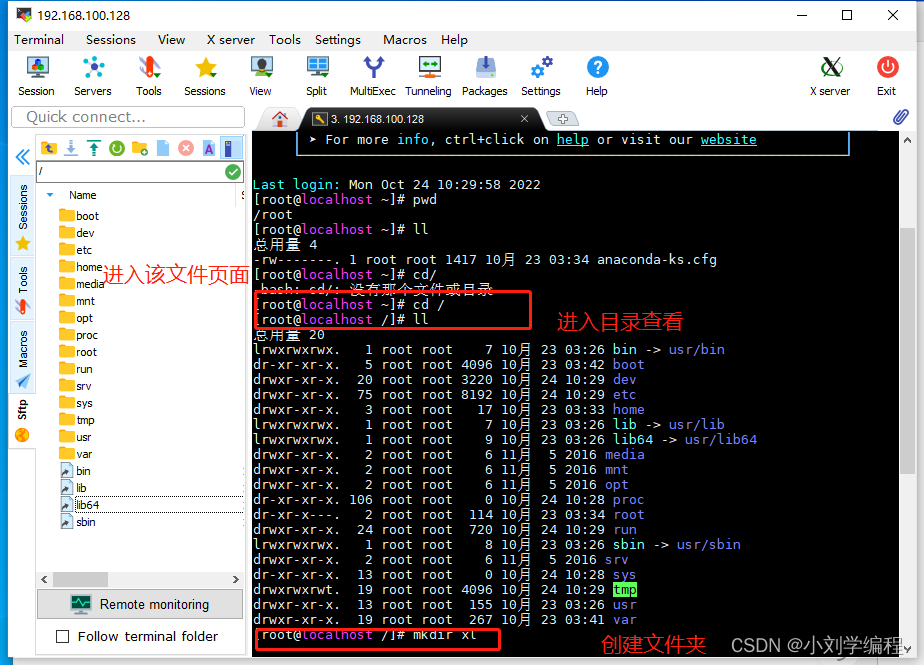
Task: Go to parent folder in SFTP
Action: pos(48,148)
